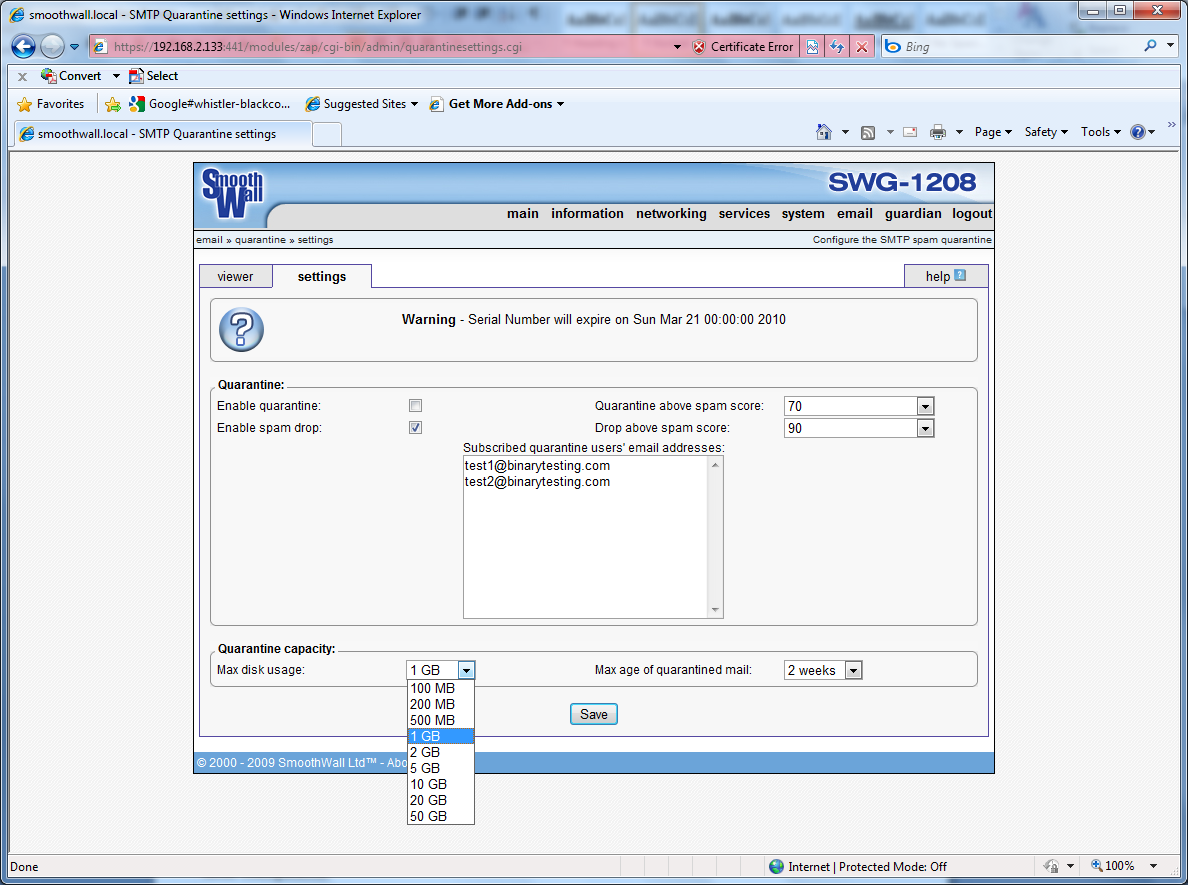Open the services navigation menu

coord(744,214)
